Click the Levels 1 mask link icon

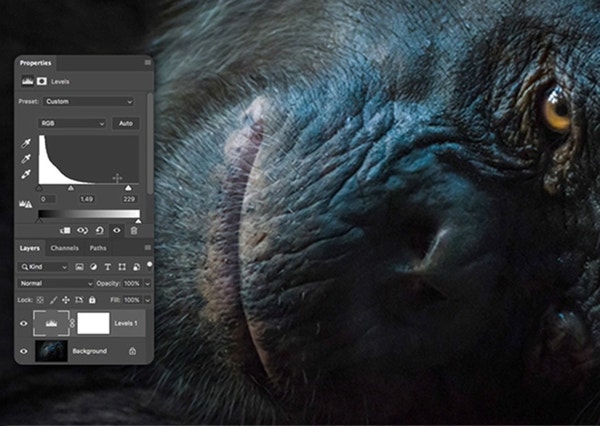(x=72, y=323)
